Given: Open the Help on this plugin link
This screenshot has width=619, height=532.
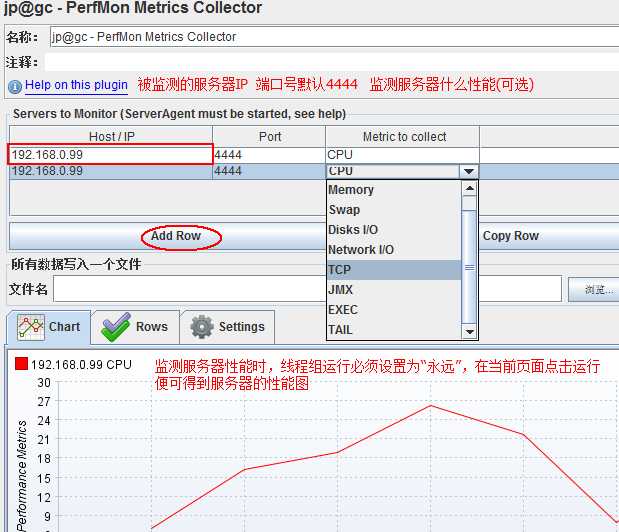Looking at the screenshot, I should click(76, 85).
